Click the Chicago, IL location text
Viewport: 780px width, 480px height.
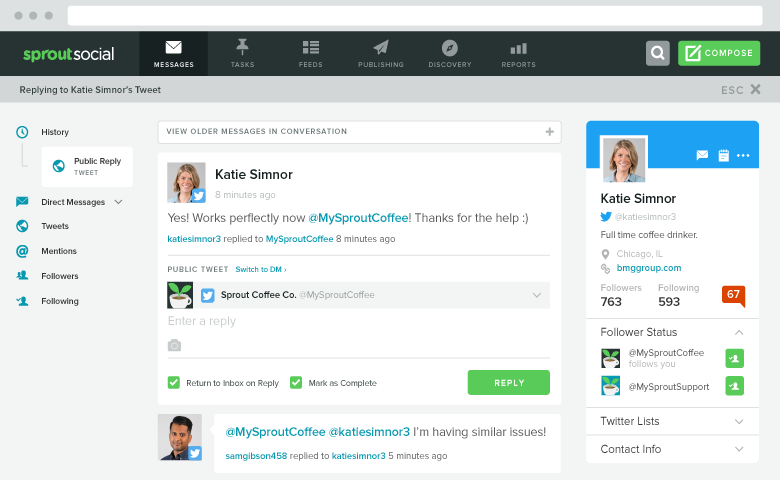click(639, 254)
